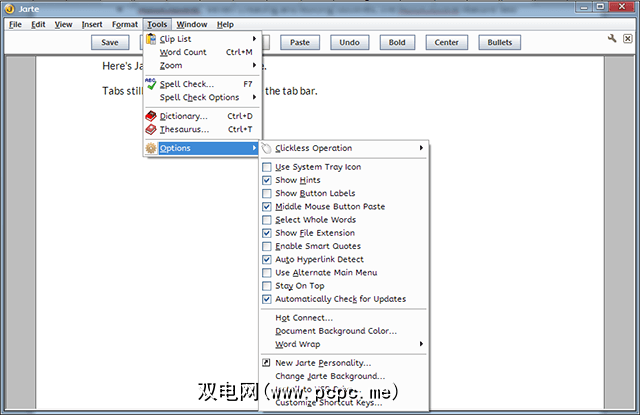Toggle Use Alternate Main Menu
The height and width of the screenshot is (415, 640).
[x=267, y=273]
